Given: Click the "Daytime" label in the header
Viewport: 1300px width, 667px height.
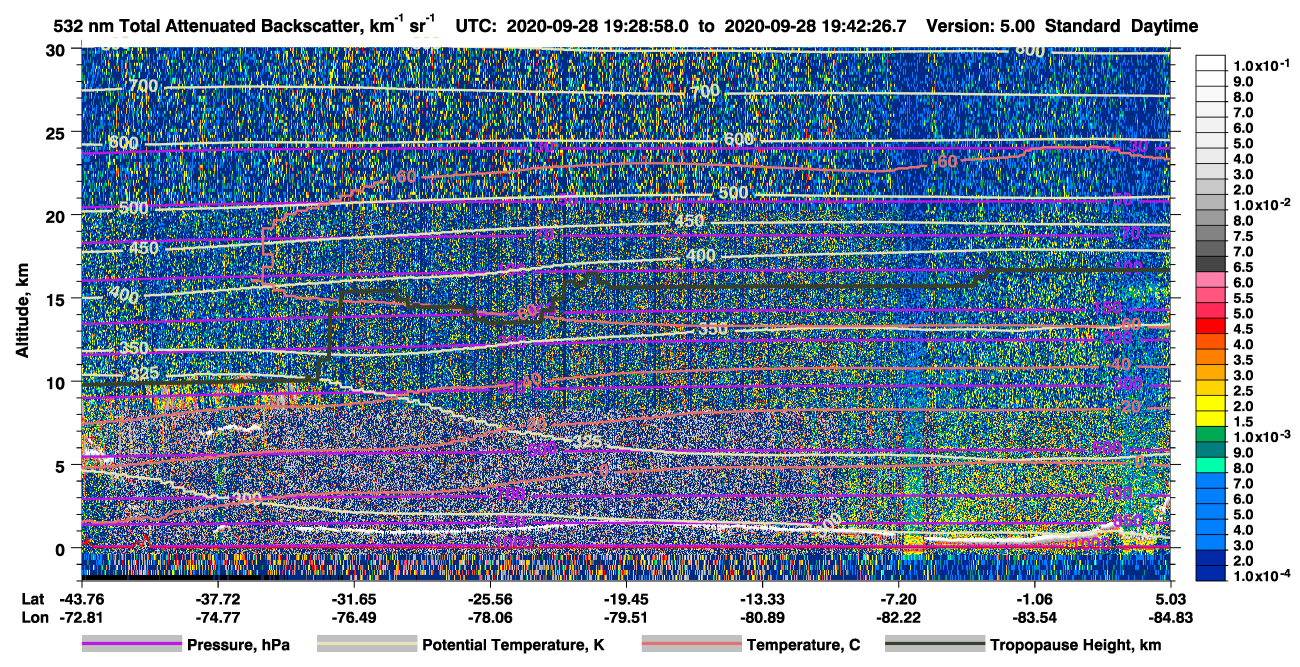Looking at the screenshot, I should 1165,26.
